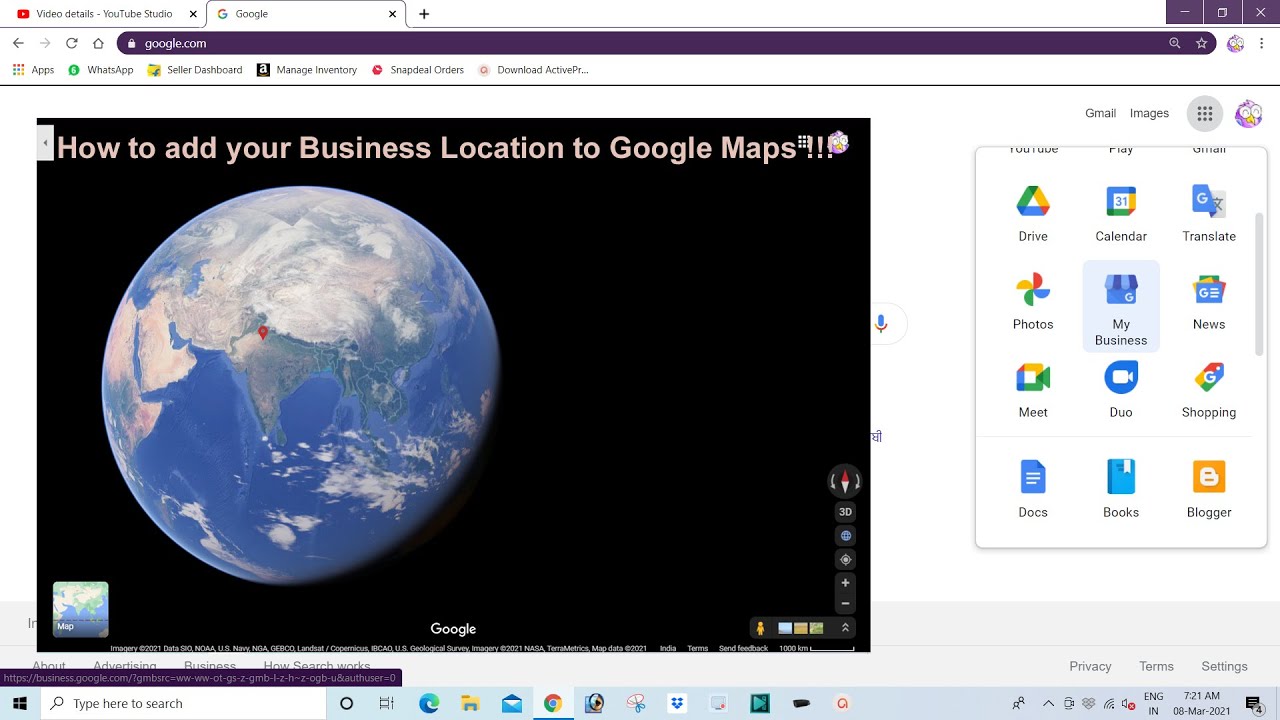Collapse the map side panel arrow
The width and height of the screenshot is (1280, 720).
tap(45, 144)
